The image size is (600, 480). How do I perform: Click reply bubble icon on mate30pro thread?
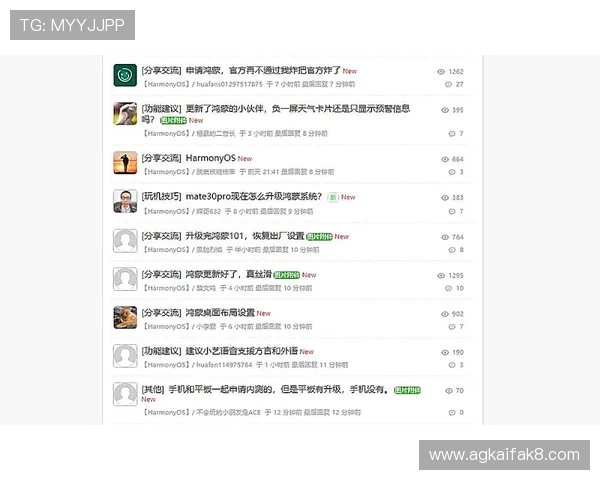[x=452, y=211]
